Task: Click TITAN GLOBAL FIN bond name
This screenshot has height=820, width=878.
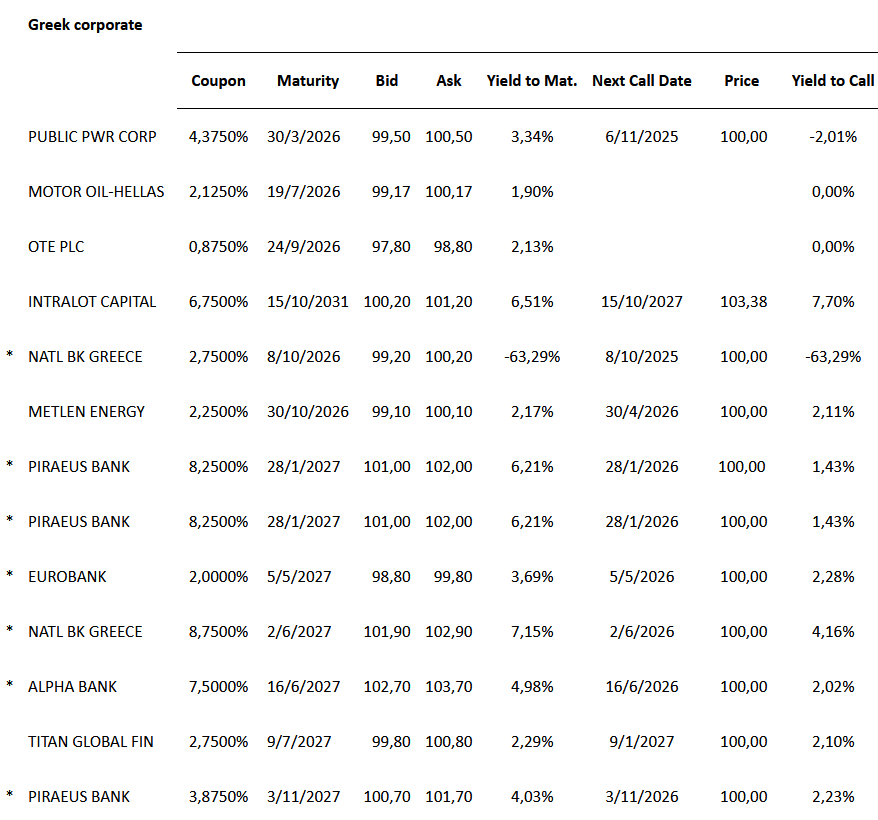Action: pos(91,742)
